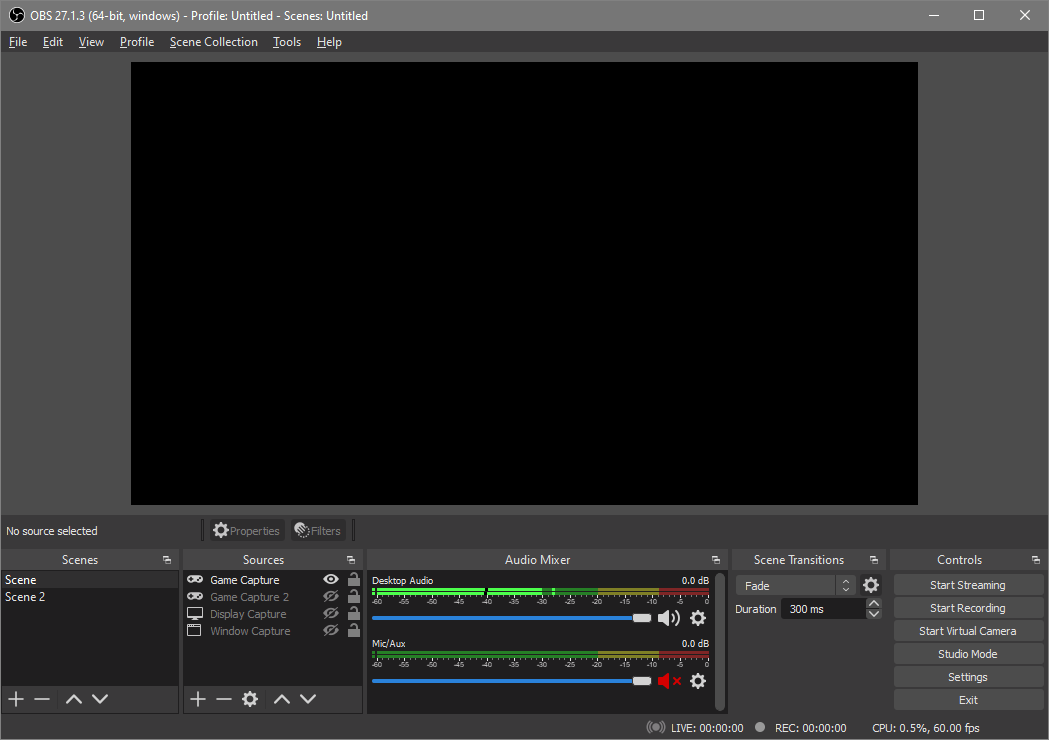Click the Start Recording button

point(967,608)
